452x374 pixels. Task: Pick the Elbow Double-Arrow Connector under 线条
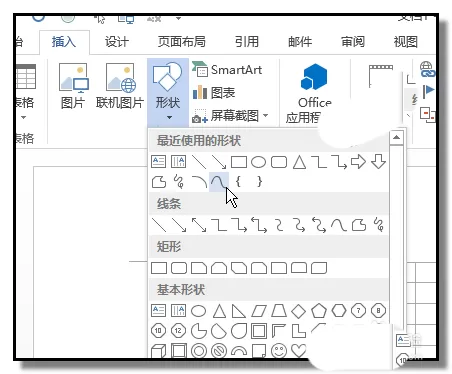pos(259,225)
